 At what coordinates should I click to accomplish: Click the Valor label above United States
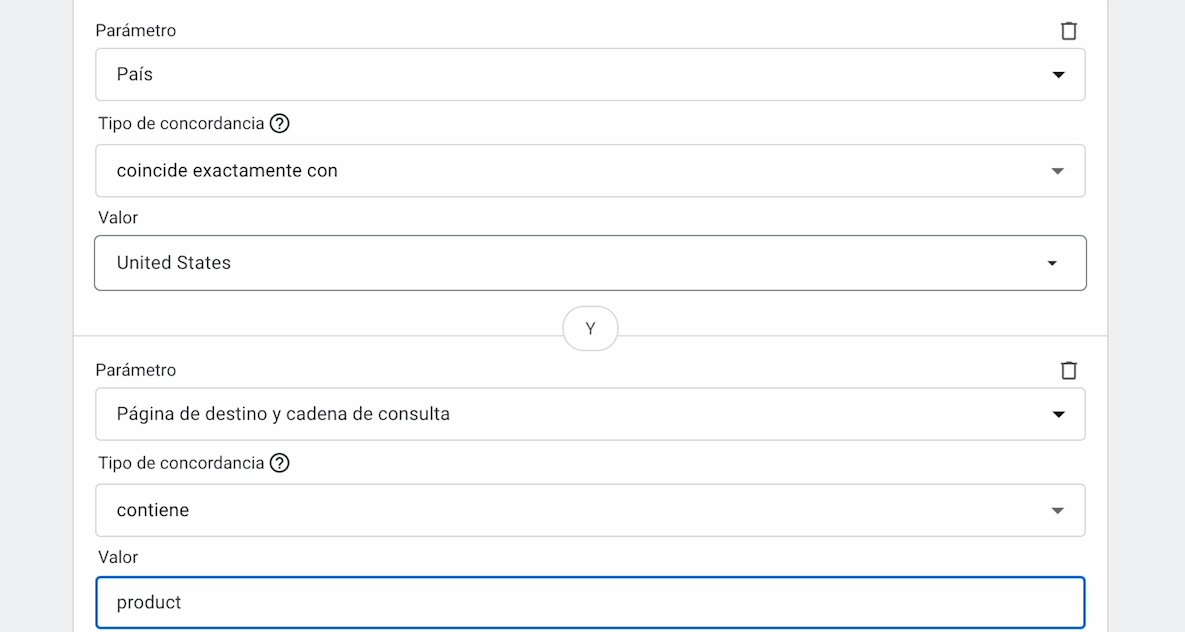pyautogui.click(x=118, y=218)
